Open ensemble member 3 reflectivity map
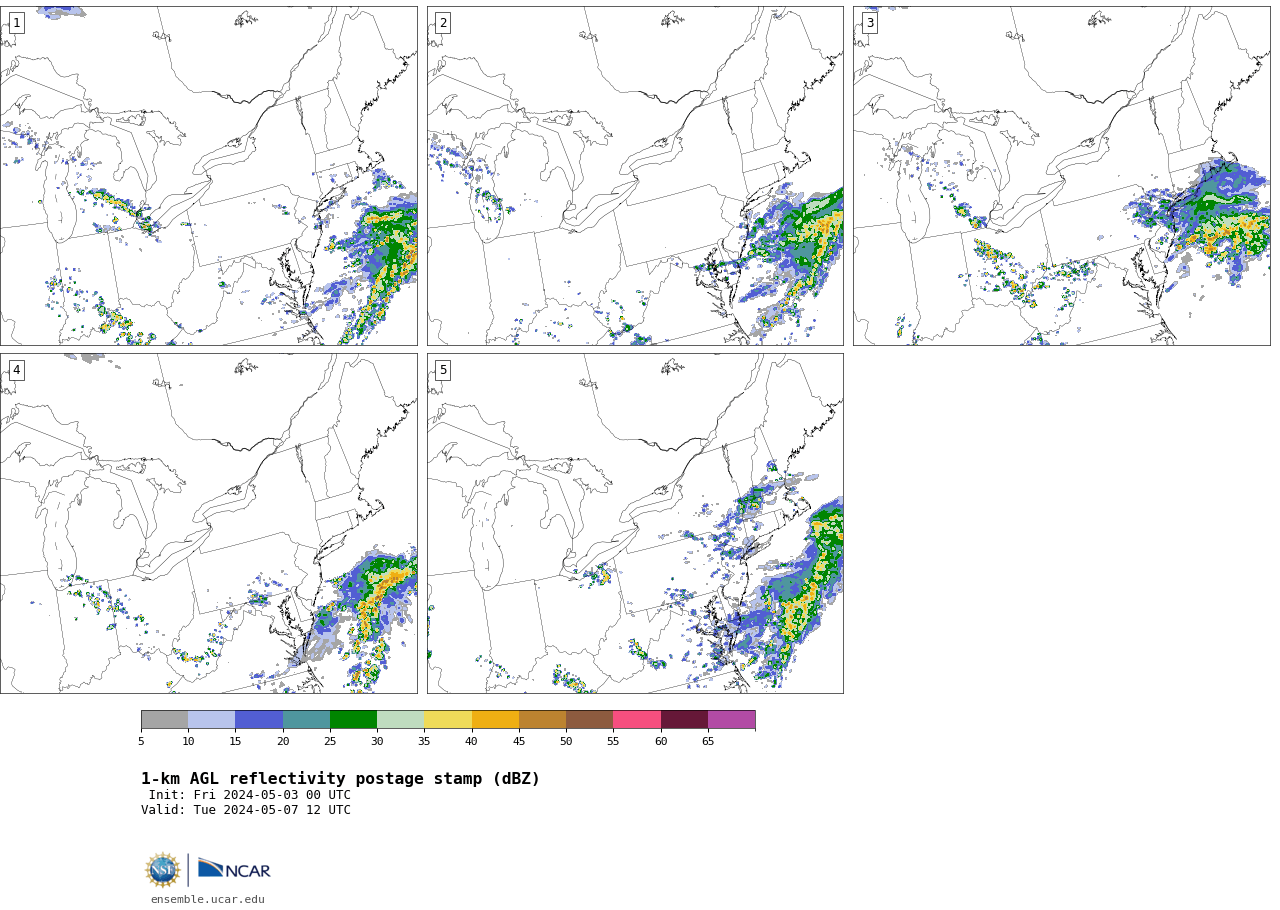Image resolution: width=1280 pixels, height=910 pixels. tap(1061, 176)
